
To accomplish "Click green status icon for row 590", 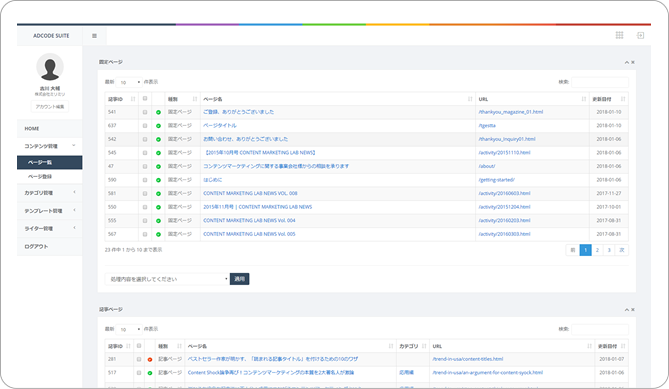I will 158,180.
